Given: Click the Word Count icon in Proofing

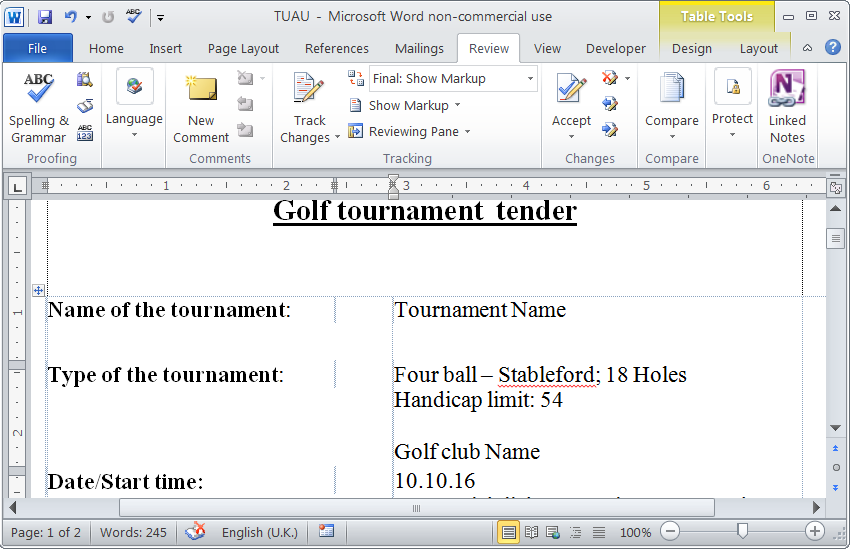Looking at the screenshot, I should click(85, 133).
